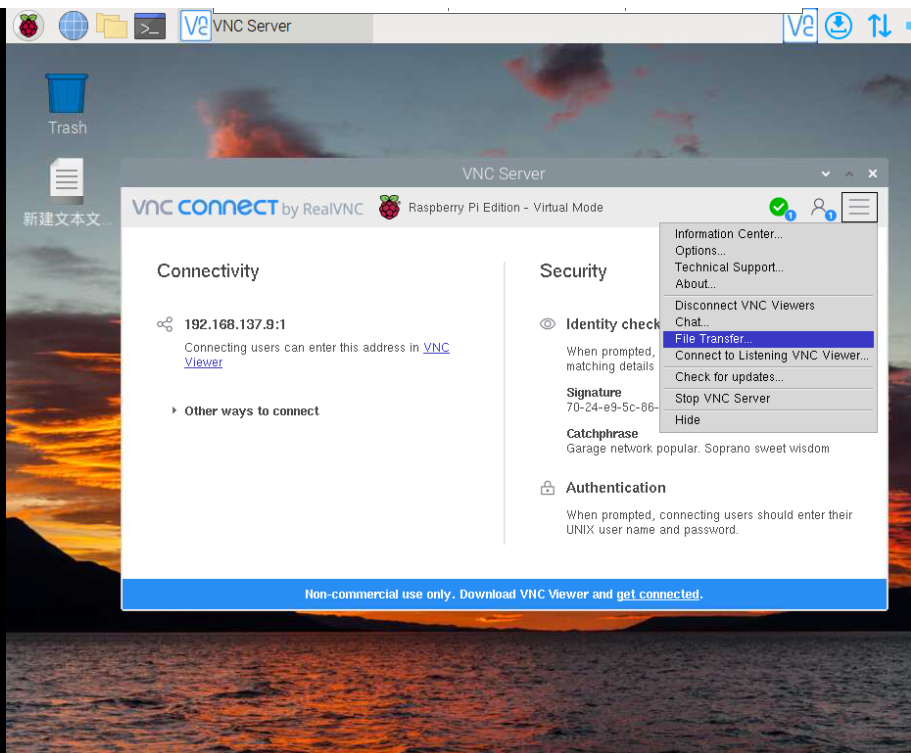Open the Trash desktop icon
The height and width of the screenshot is (753, 911).
click(x=67, y=105)
